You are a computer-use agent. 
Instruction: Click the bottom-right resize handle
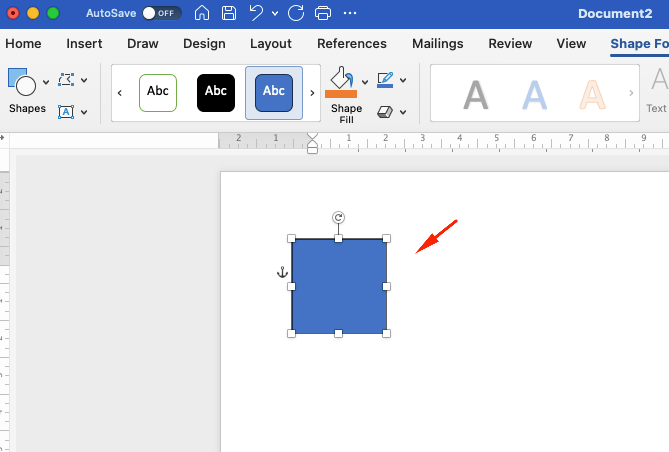tap(387, 333)
